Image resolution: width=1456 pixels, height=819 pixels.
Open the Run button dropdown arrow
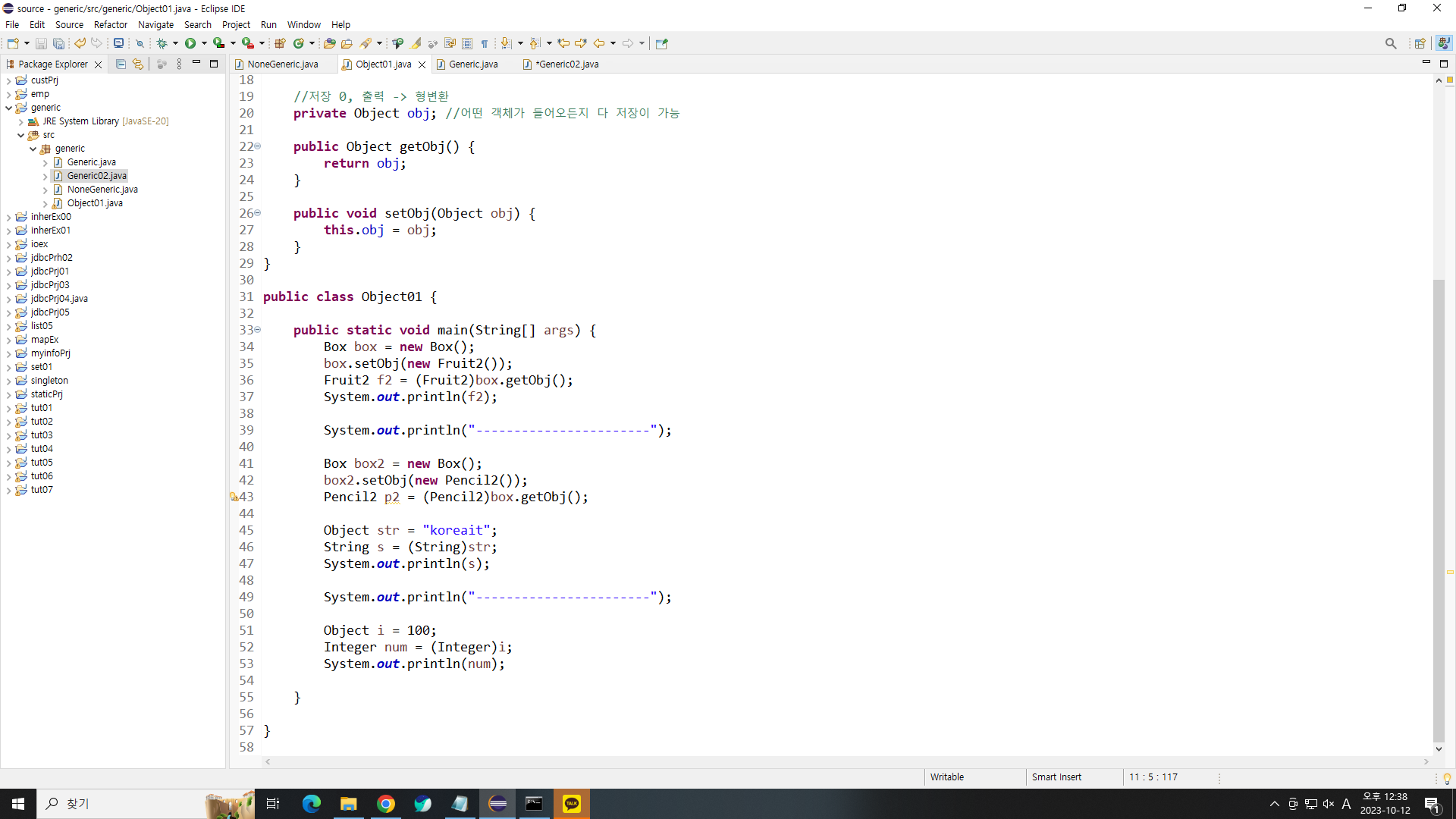click(x=204, y=43)
